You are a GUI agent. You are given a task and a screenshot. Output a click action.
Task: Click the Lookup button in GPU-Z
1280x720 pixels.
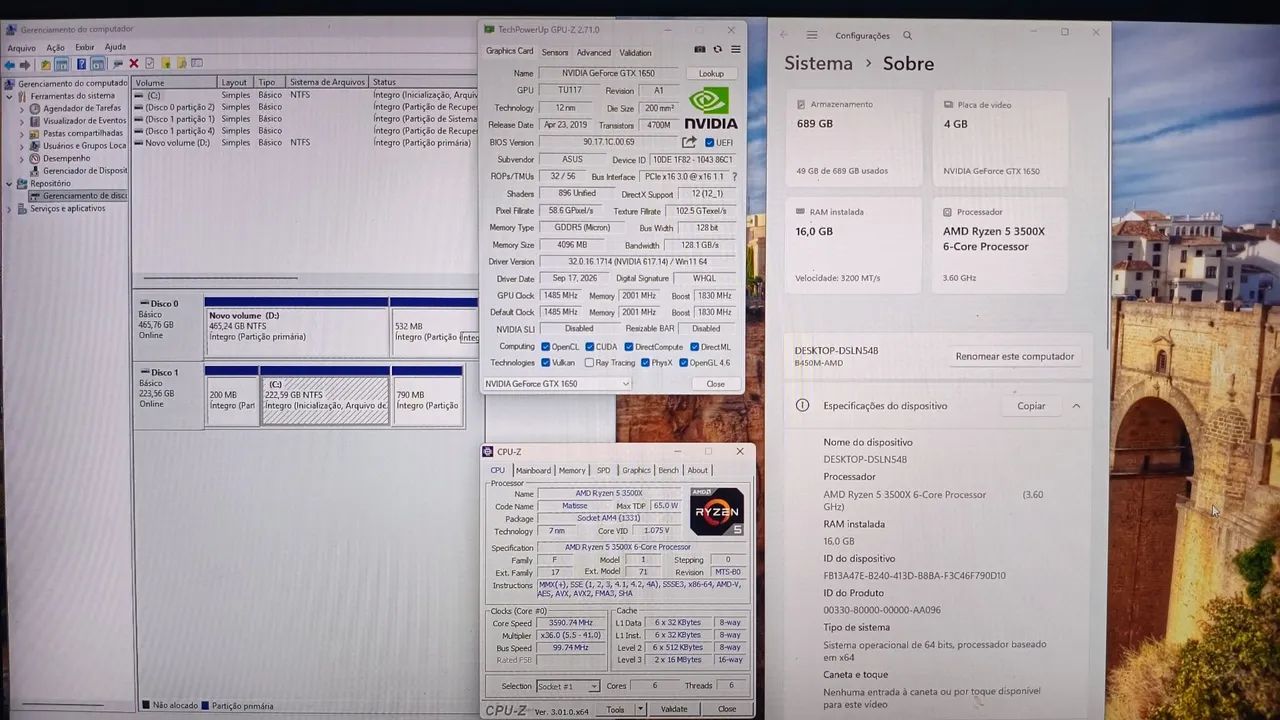(x=711, y=73)
